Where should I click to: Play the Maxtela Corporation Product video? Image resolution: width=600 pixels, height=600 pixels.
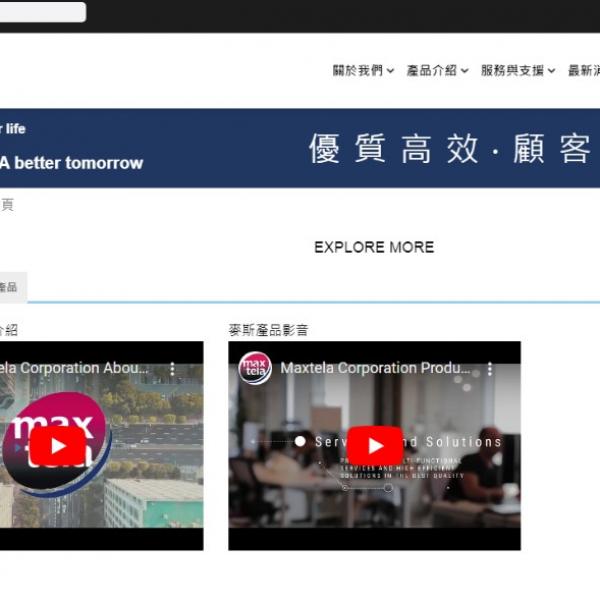point(375,445)
